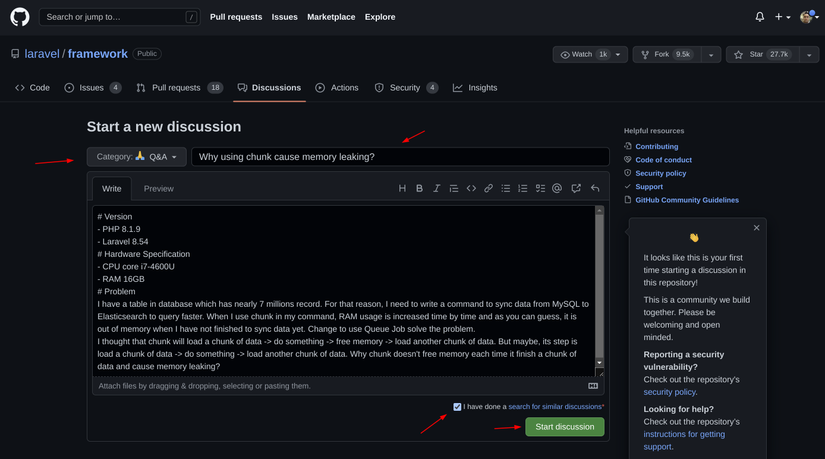Insert a quote block

coord(454,188)
